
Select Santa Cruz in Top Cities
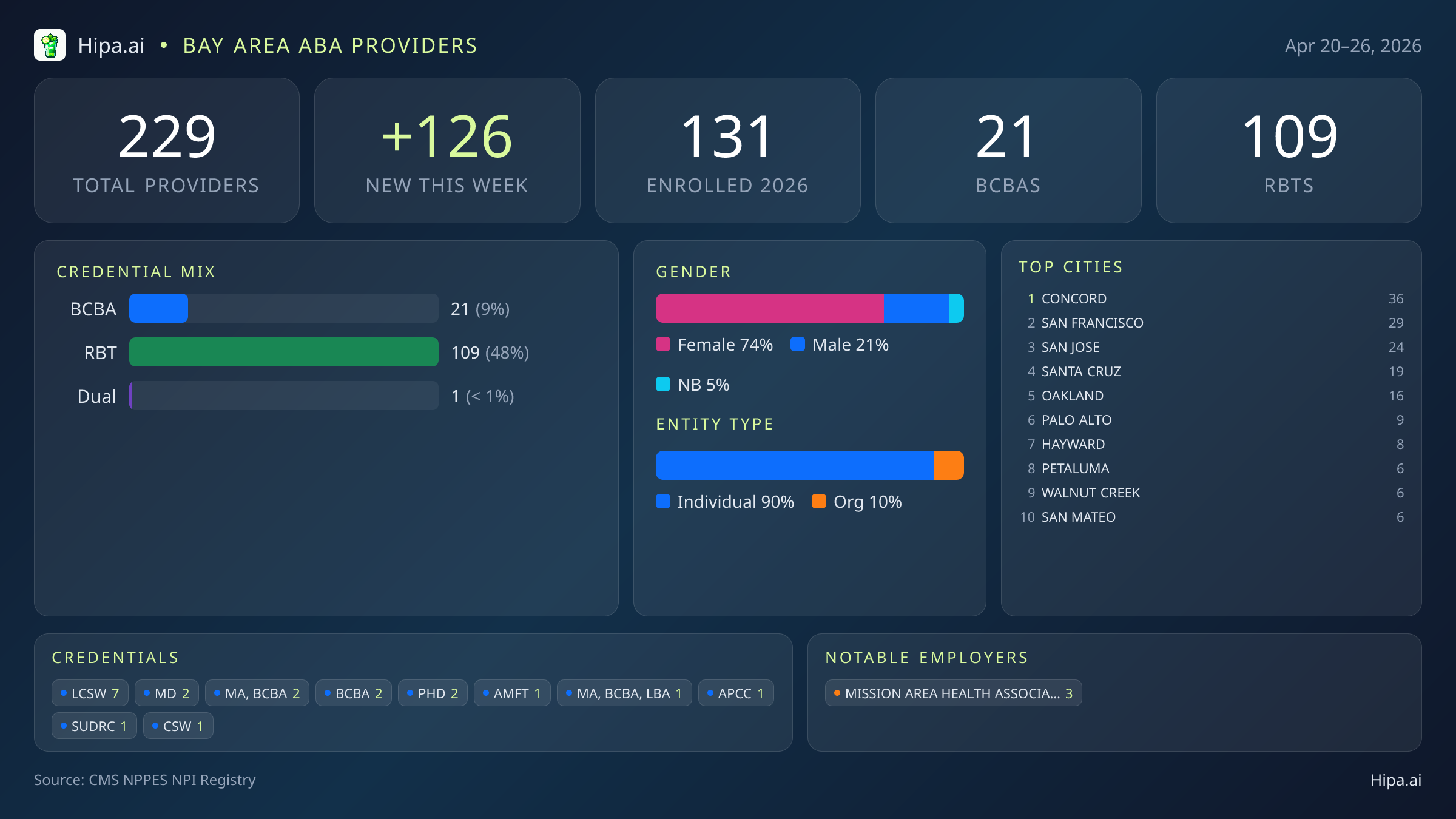(x=1081, y=371)
